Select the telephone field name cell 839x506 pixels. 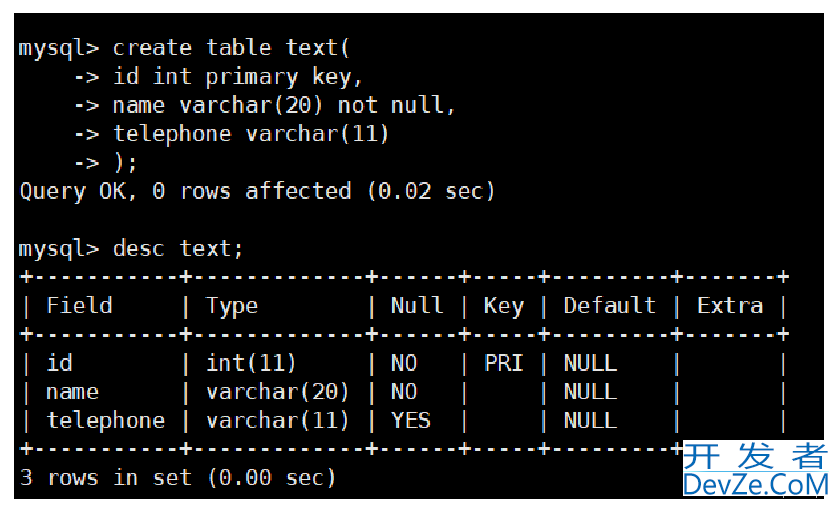point(106,420)
